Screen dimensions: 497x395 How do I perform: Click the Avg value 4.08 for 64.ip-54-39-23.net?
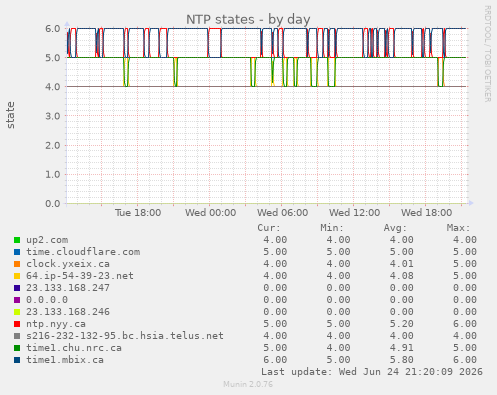click(402, 276)
